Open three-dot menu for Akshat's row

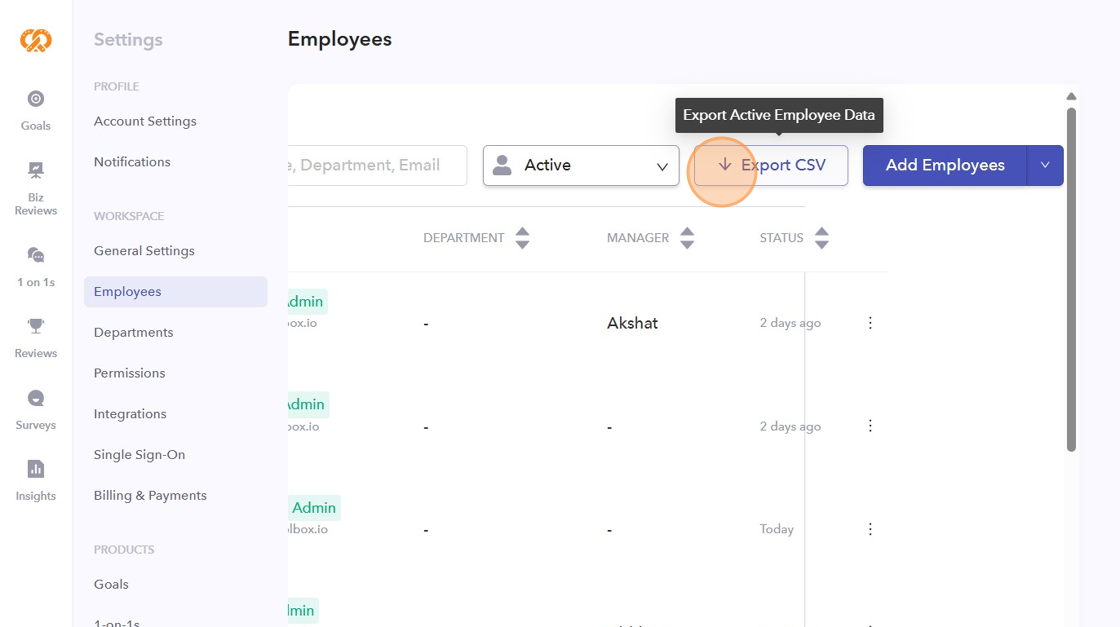click(x=870, y=323)
